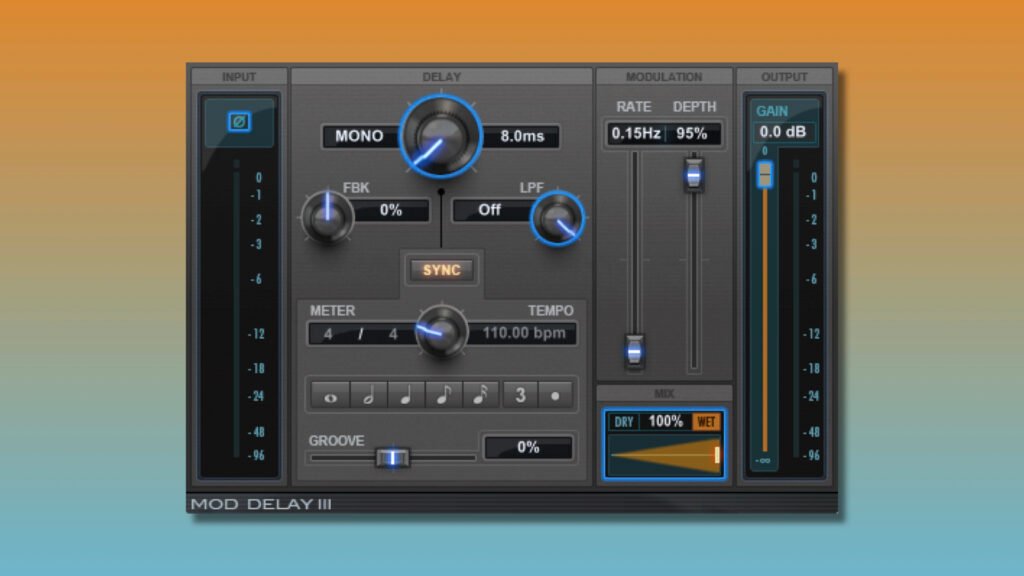The image size is (1024, 576).
Task: Click the DELAY section header
Action: coord(441,77)
